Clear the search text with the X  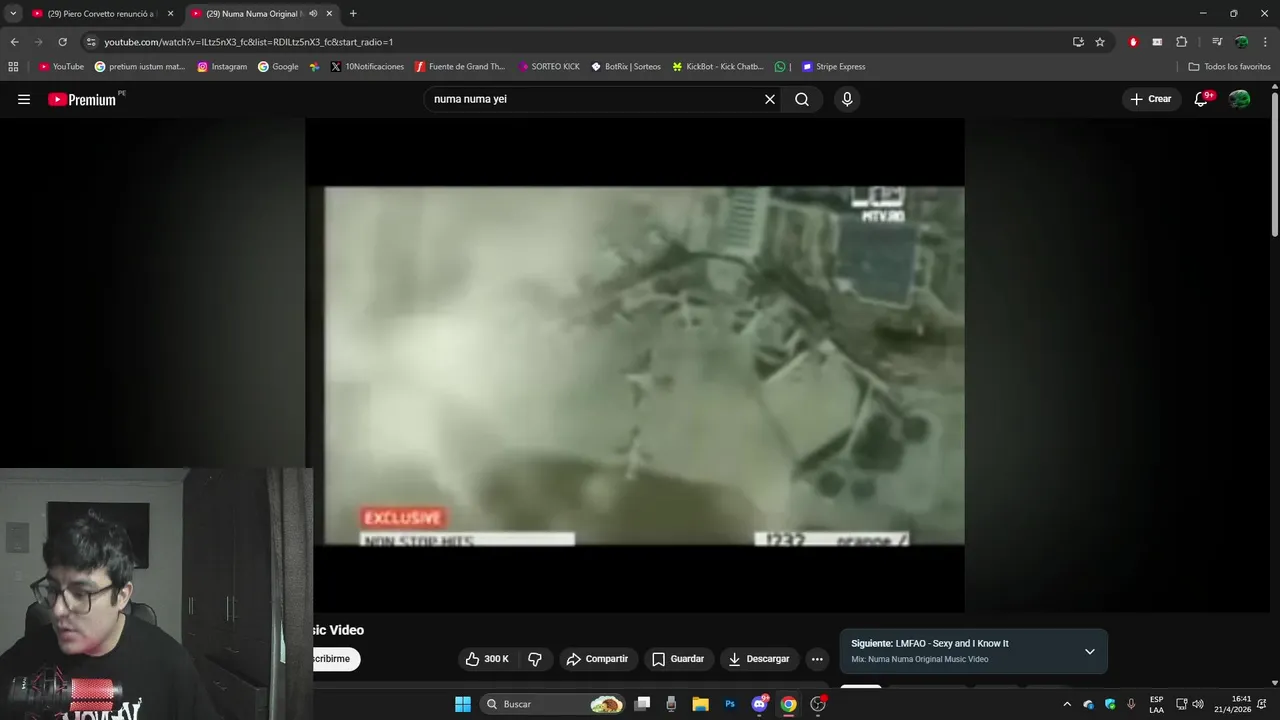[770, 99]
